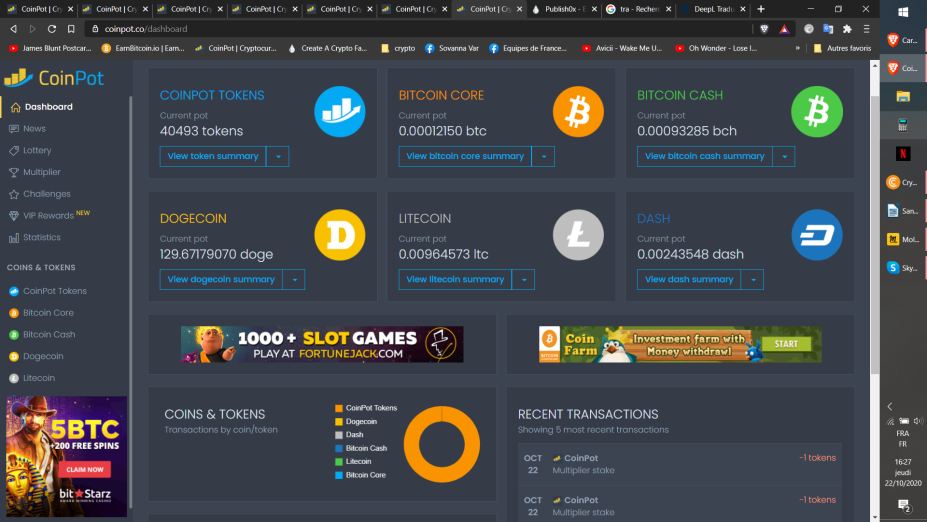The image size is (927, 522).
Task: Click the Netflix icon in taskbar
Action: click(x=903, y=154)
